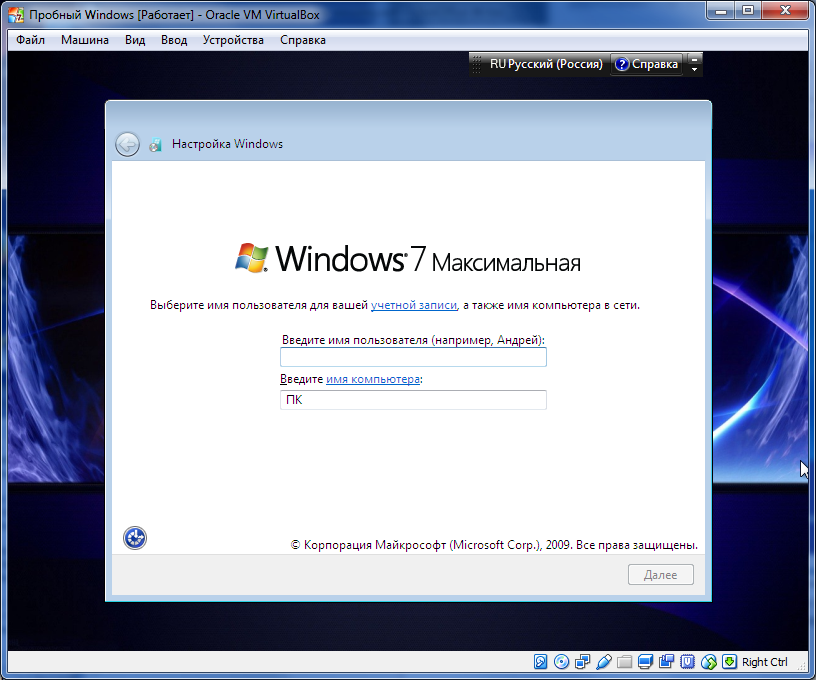Click the back arrow in setup header
This screenshot has width=816, height=680.
tap(127, 144)
